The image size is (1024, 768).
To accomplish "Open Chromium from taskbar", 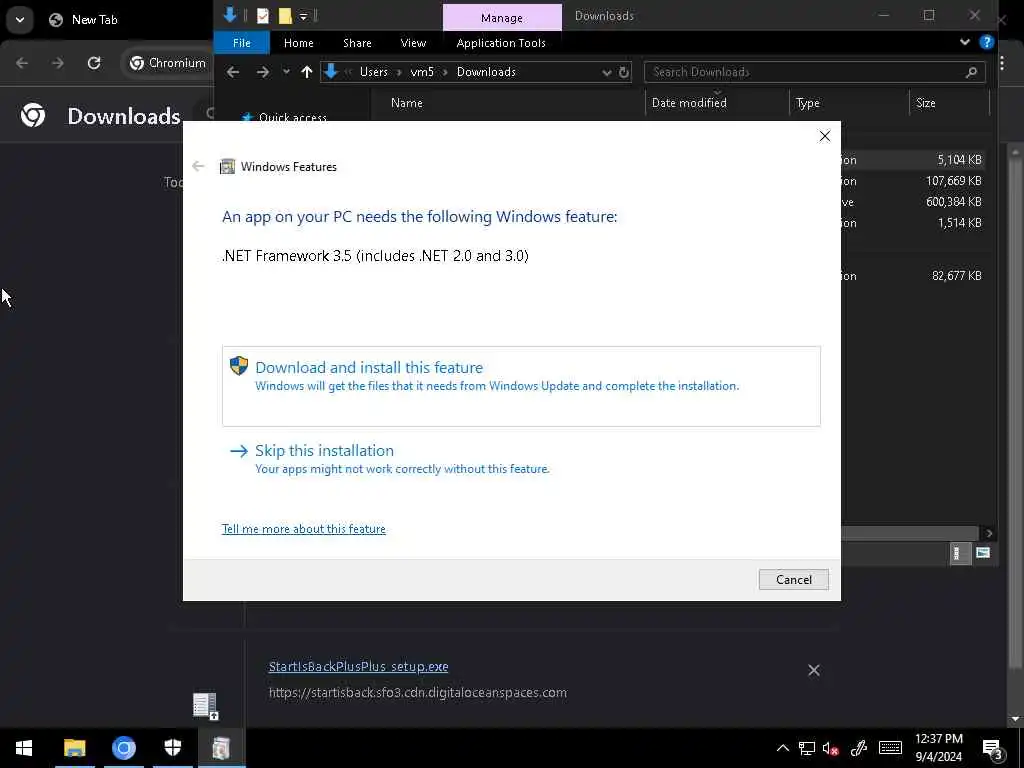I will [123, 748].
